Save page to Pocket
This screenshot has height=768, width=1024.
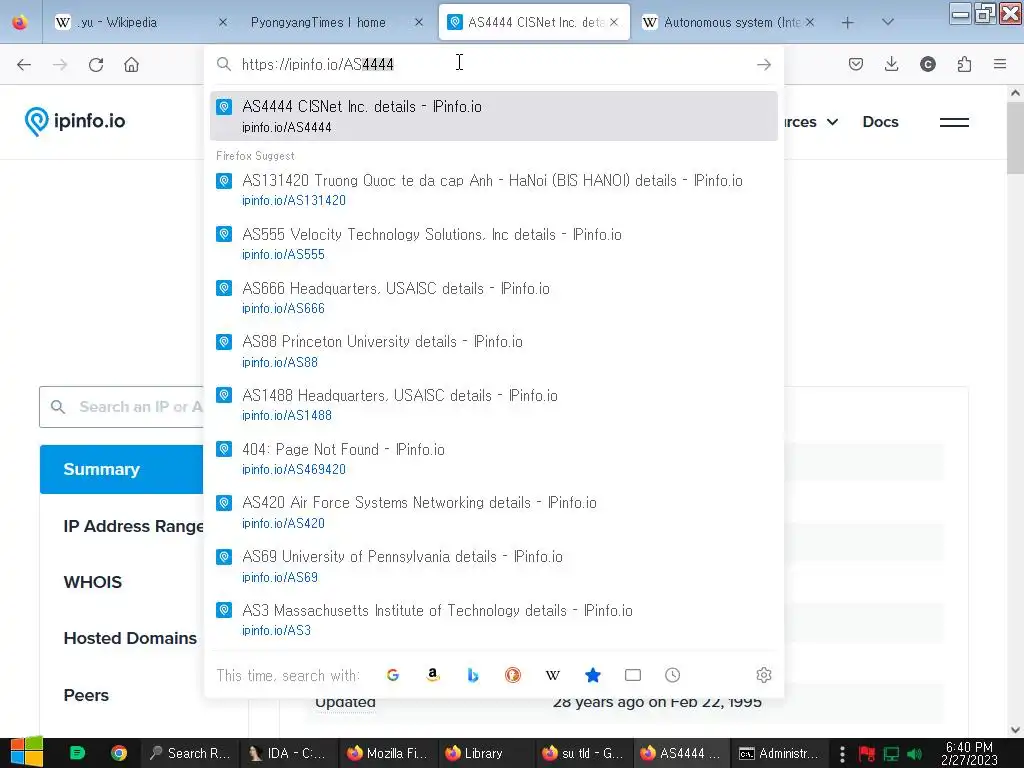tap(856, 64)
